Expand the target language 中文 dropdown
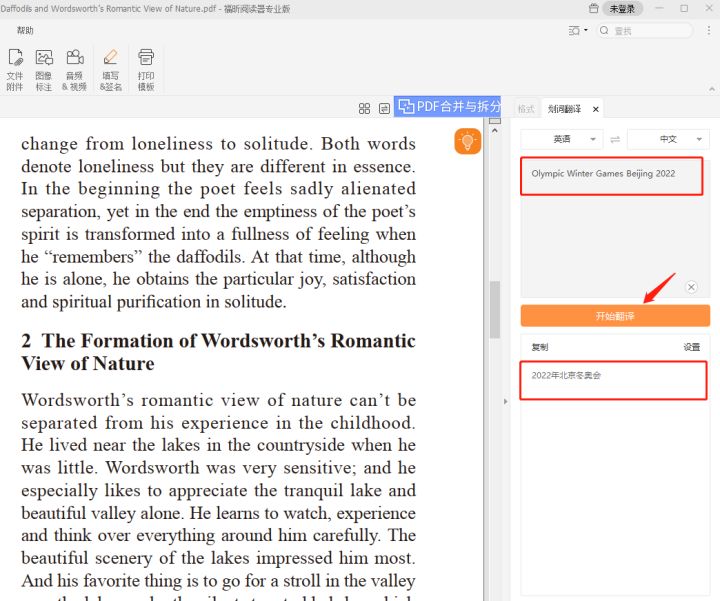The height and width of the screenshot is (601, 720). point(668,139)
